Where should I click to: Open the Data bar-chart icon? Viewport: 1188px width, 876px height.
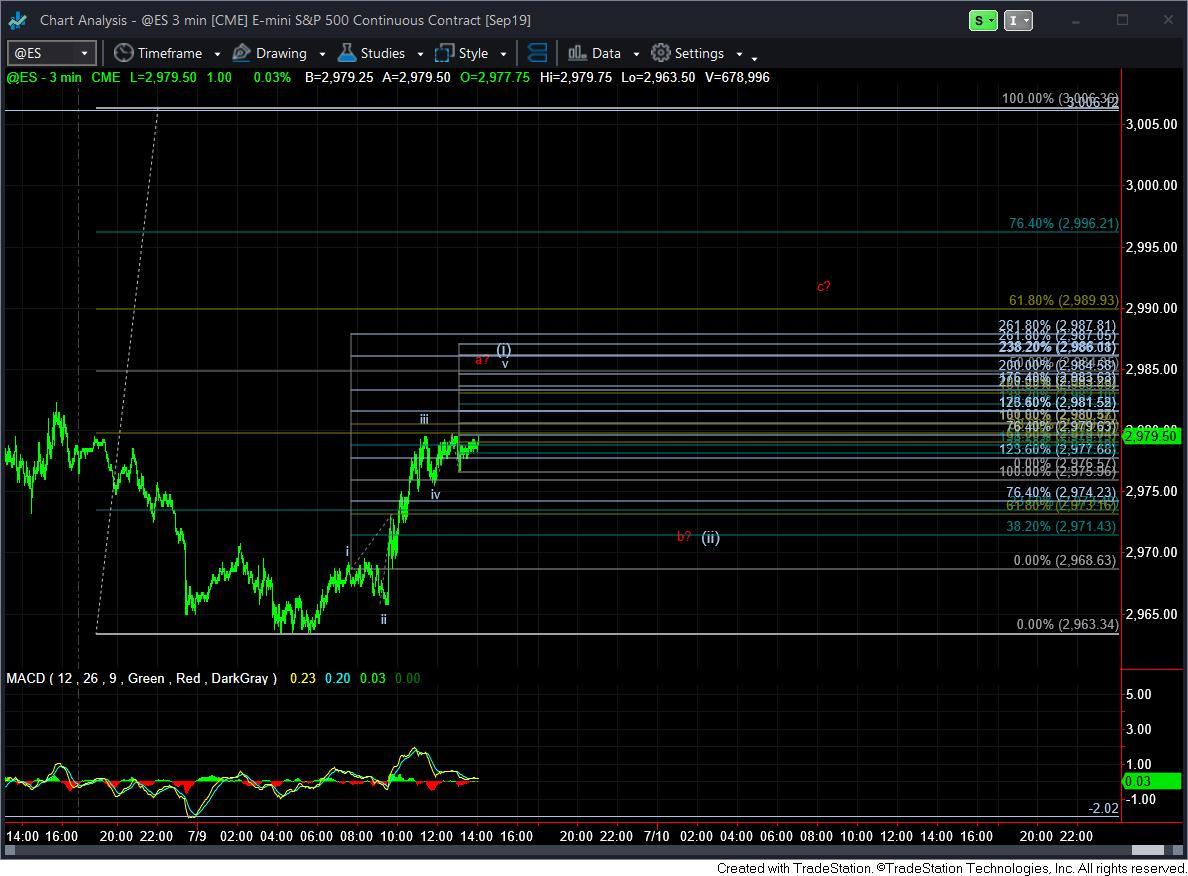coord(577,53)
